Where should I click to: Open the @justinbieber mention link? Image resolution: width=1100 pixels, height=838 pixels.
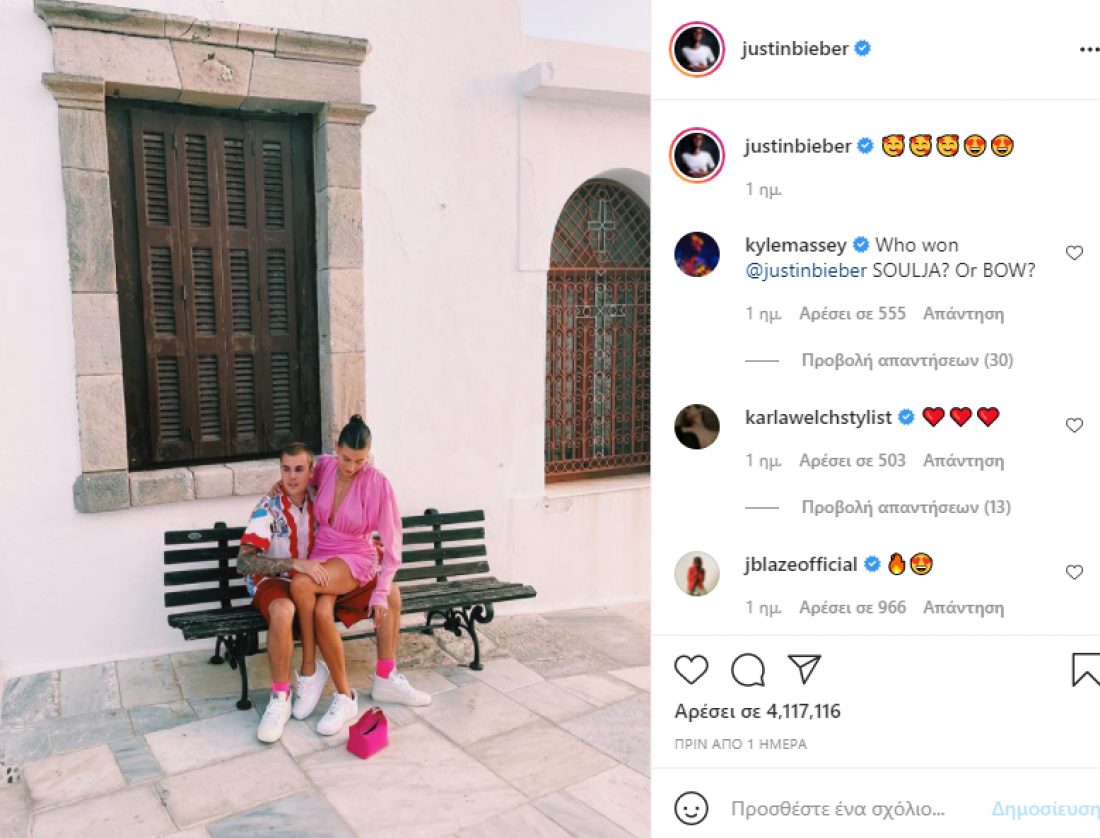[806, 271]
